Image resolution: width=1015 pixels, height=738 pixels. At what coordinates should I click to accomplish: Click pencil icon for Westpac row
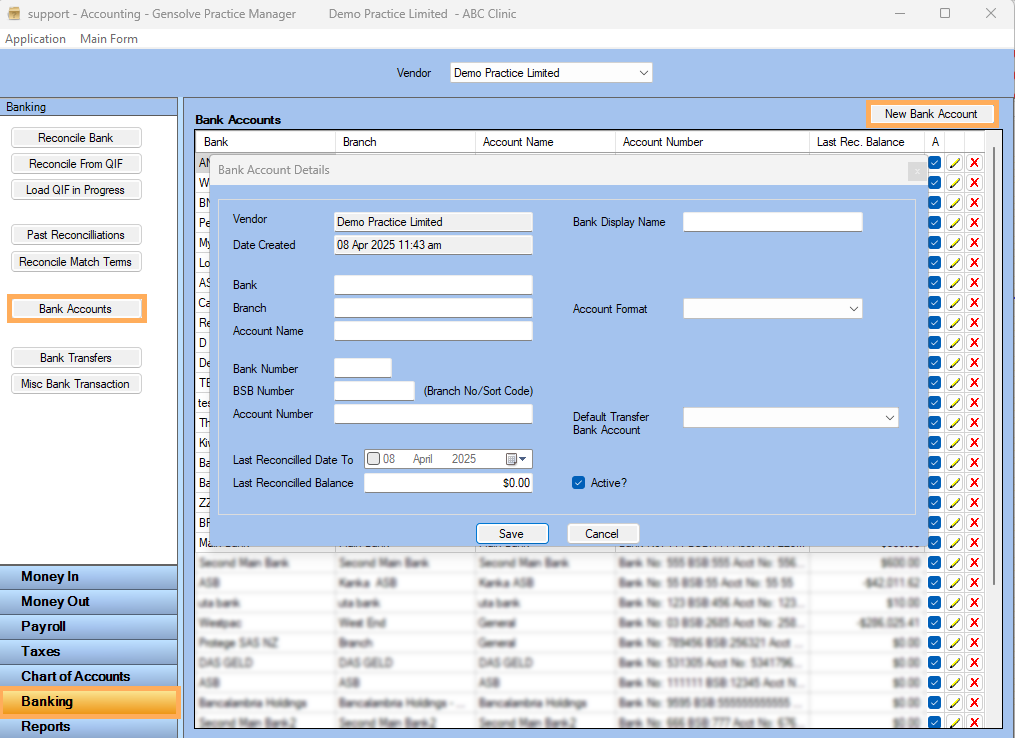954,623
